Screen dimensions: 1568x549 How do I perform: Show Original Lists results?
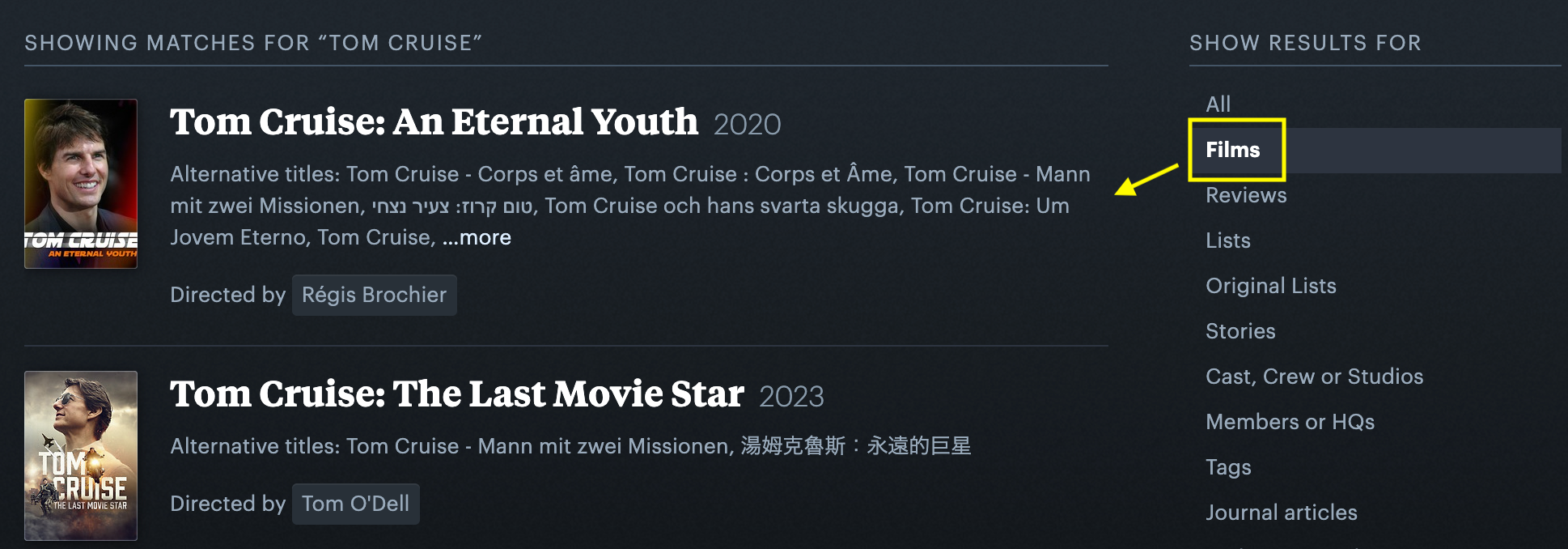coord(1270,286)
